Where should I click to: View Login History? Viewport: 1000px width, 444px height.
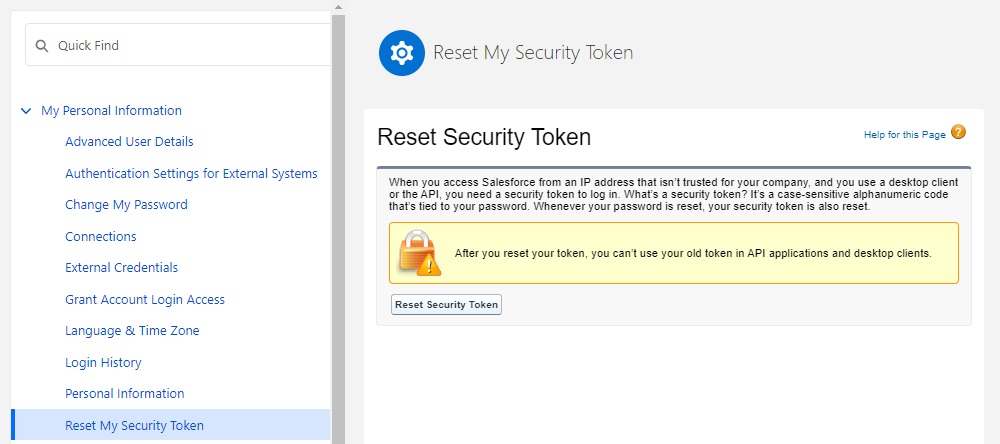[103, 363]
